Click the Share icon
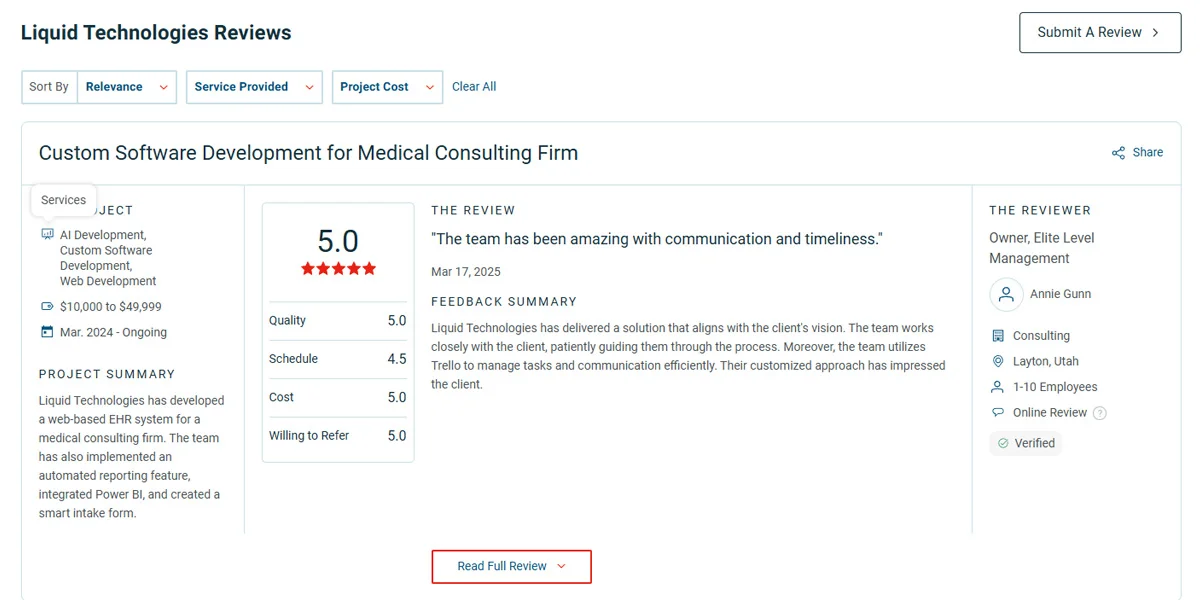The width and height of the screenshot is (1200, 600). [1118, 153]
